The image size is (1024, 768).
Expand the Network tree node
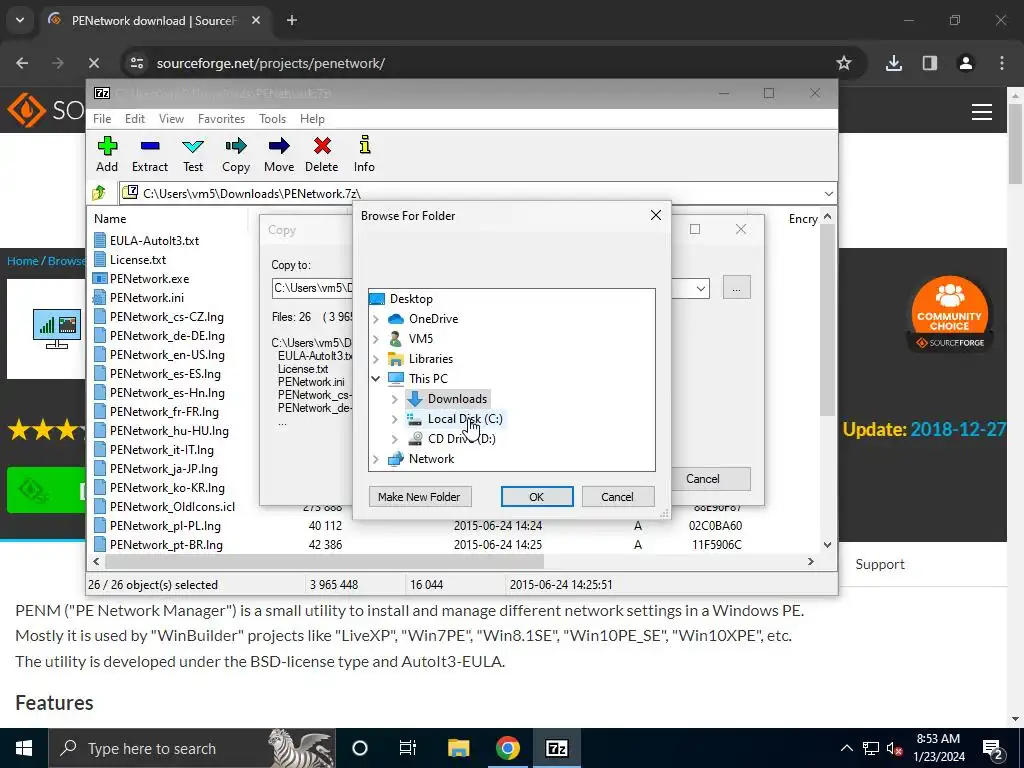click(376, 458)
